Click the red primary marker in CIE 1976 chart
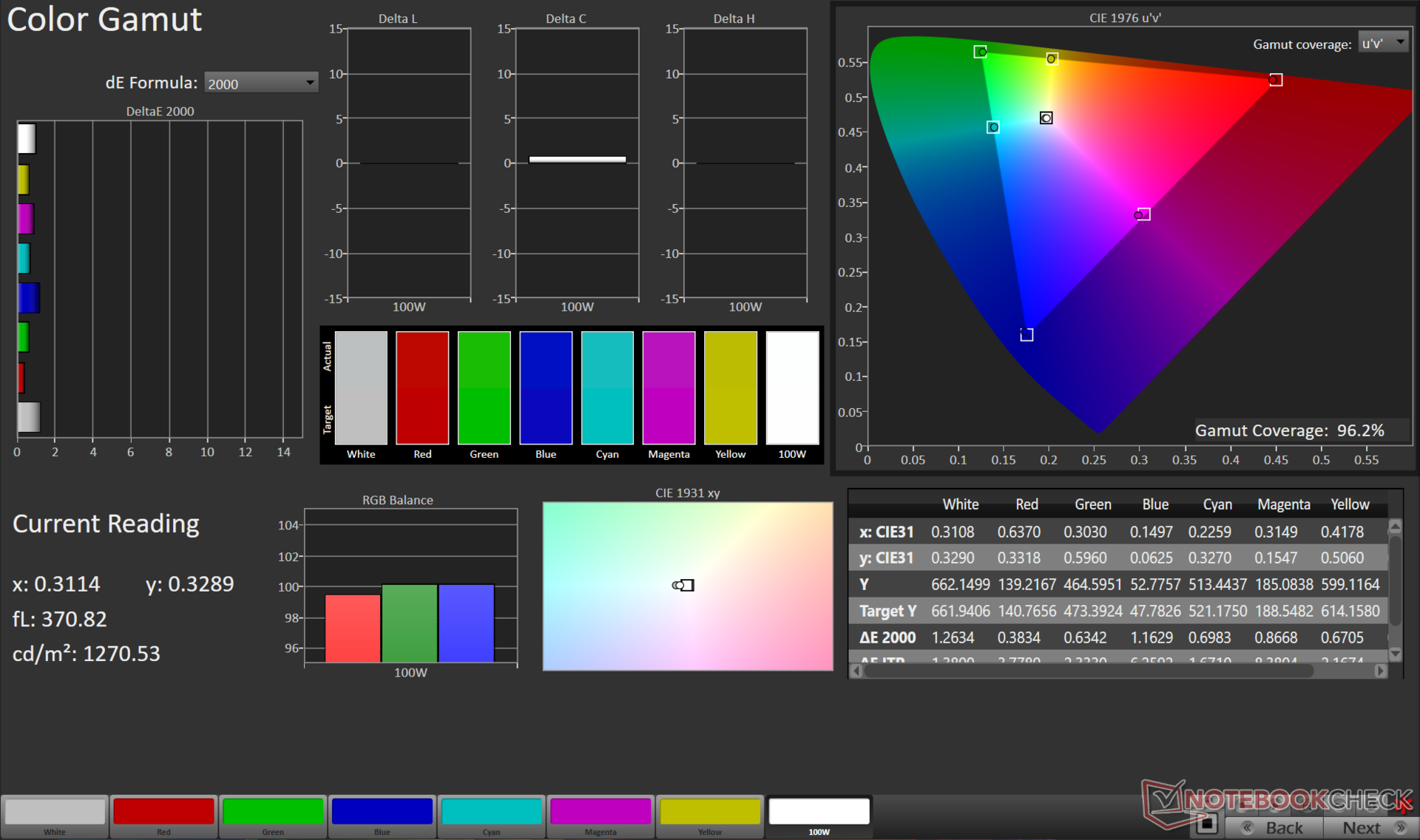 [1276, 80]
